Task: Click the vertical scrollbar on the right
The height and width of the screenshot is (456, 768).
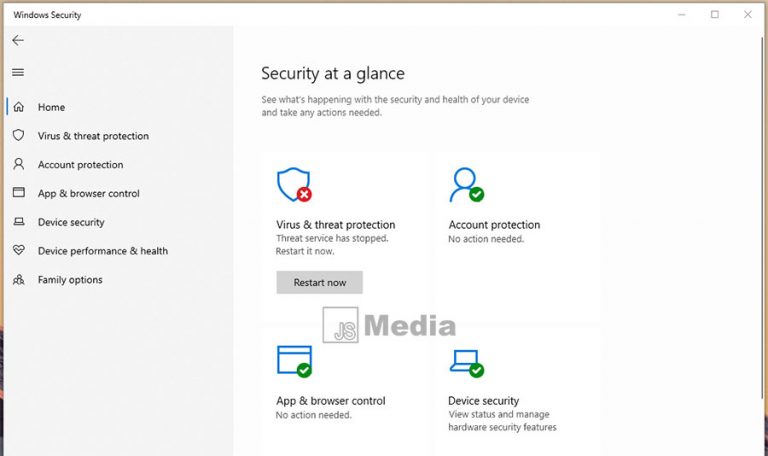Action: [764, 216]
